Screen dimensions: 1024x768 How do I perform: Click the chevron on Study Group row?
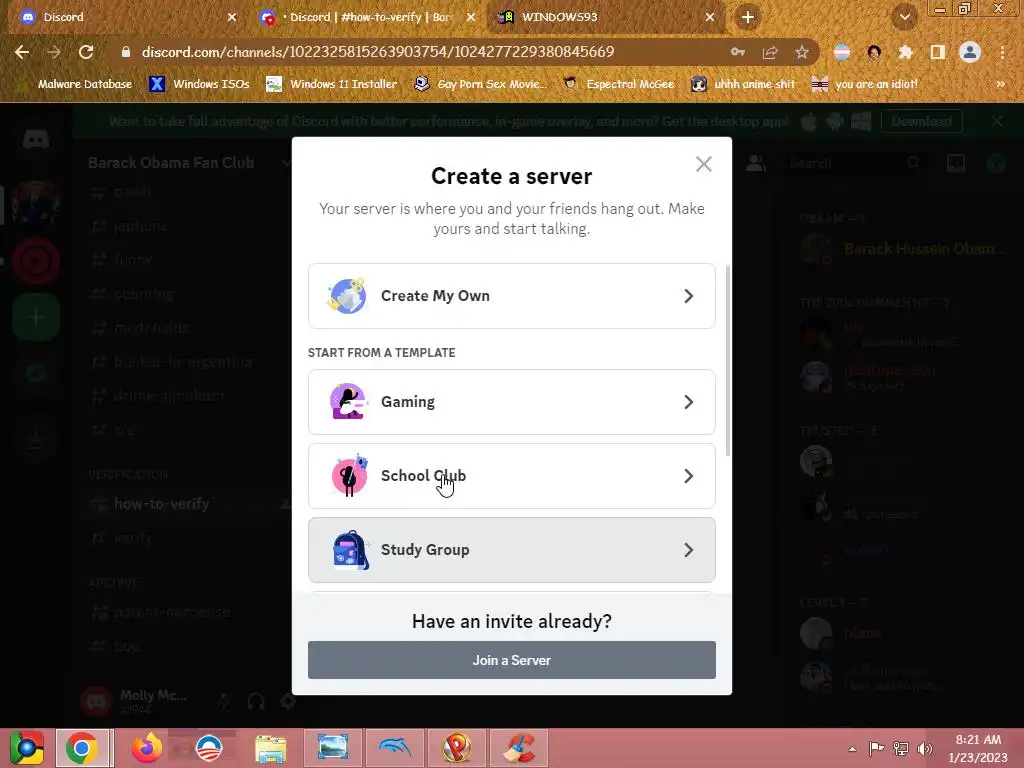pos(688,550)
